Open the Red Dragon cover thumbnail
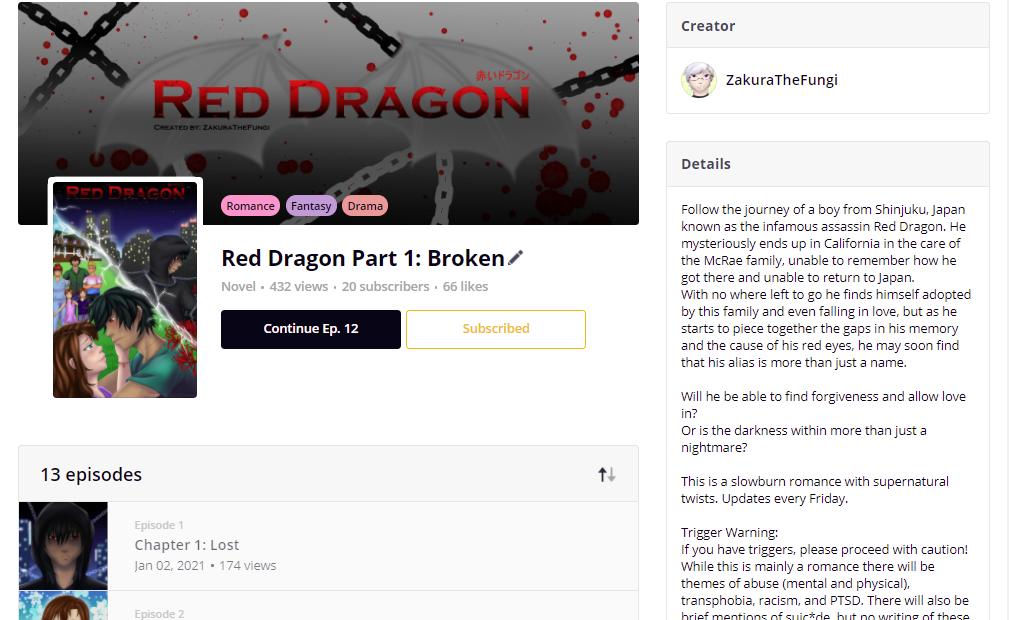This screenshot has height=620, width=1009. click(x=125, y=290)
